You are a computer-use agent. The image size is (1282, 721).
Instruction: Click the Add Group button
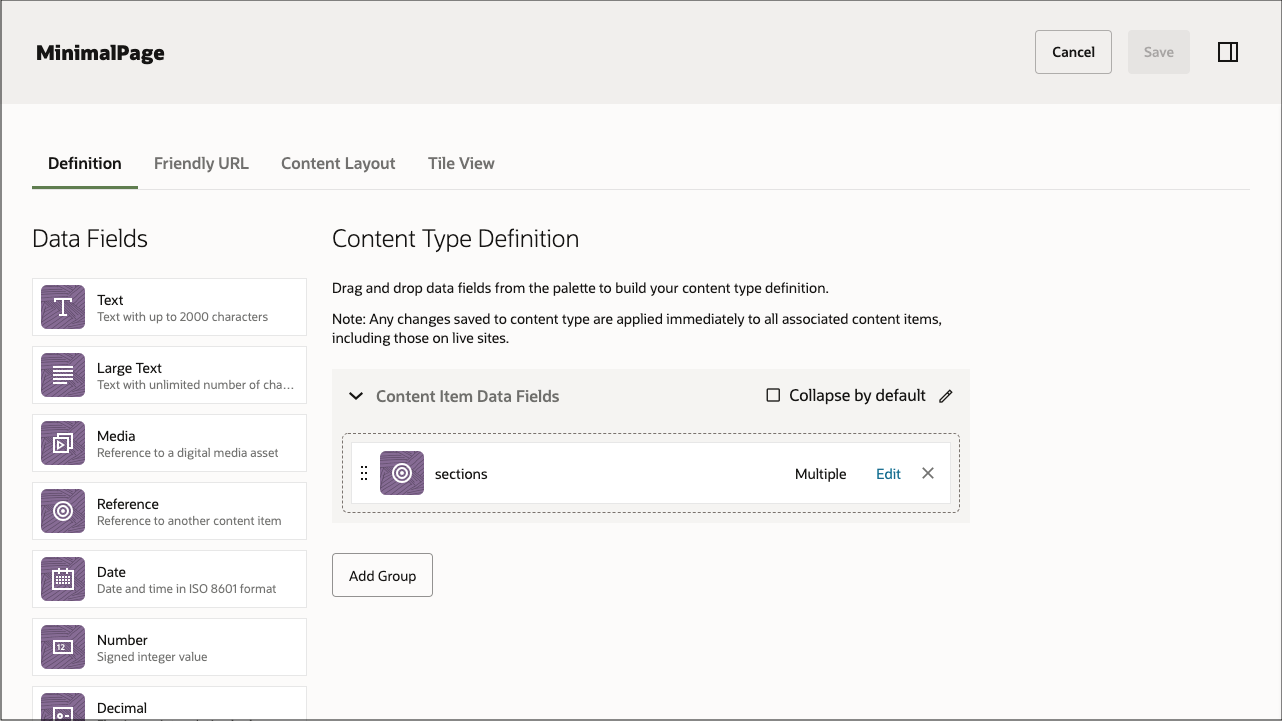(382, 575)
